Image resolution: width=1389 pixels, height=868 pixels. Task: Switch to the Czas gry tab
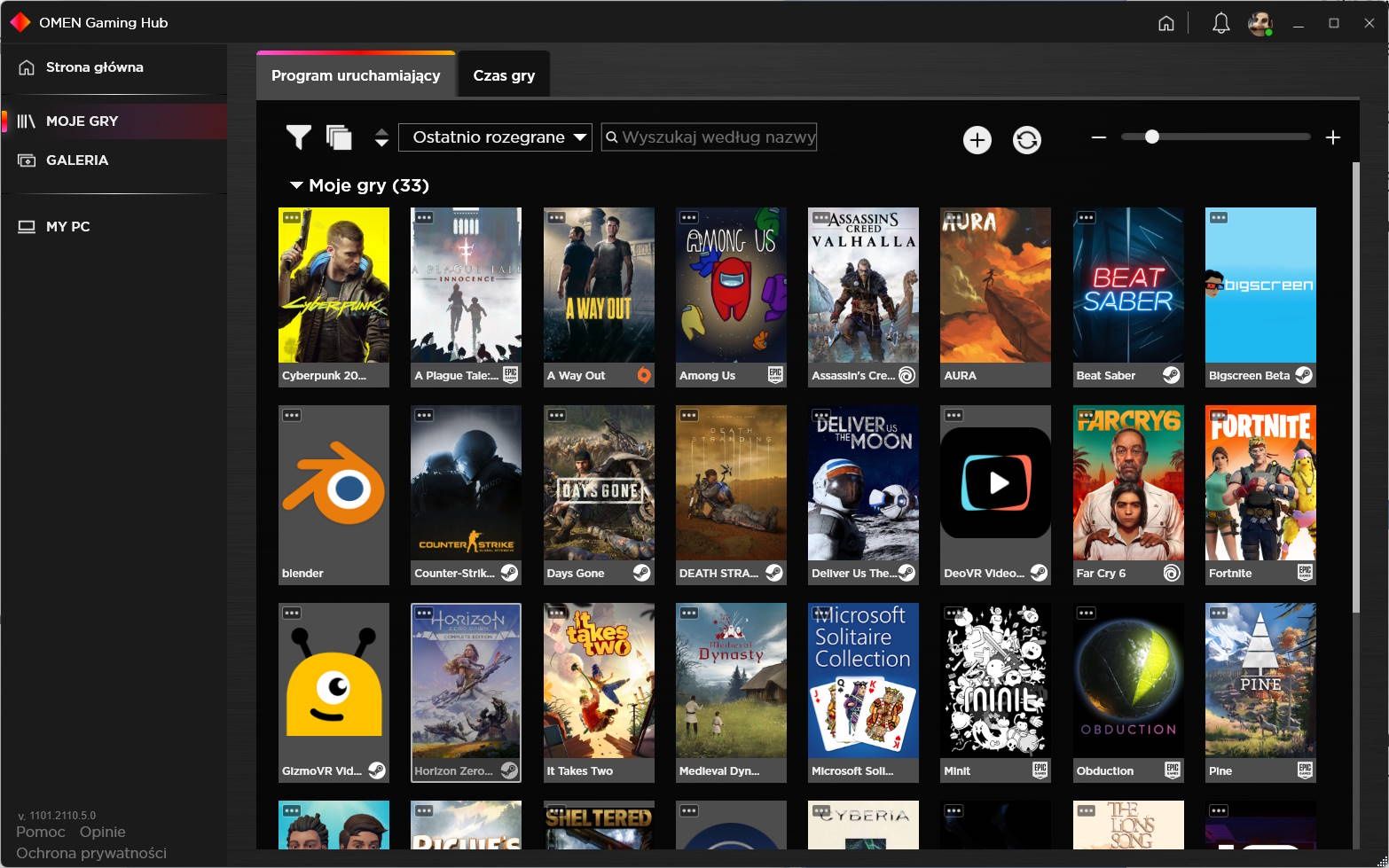coord(504,75)
